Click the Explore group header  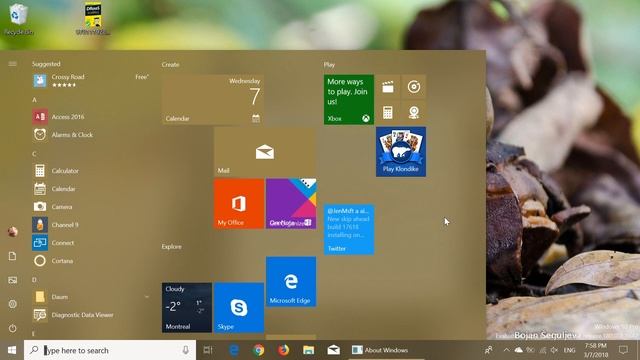point(171,247)
